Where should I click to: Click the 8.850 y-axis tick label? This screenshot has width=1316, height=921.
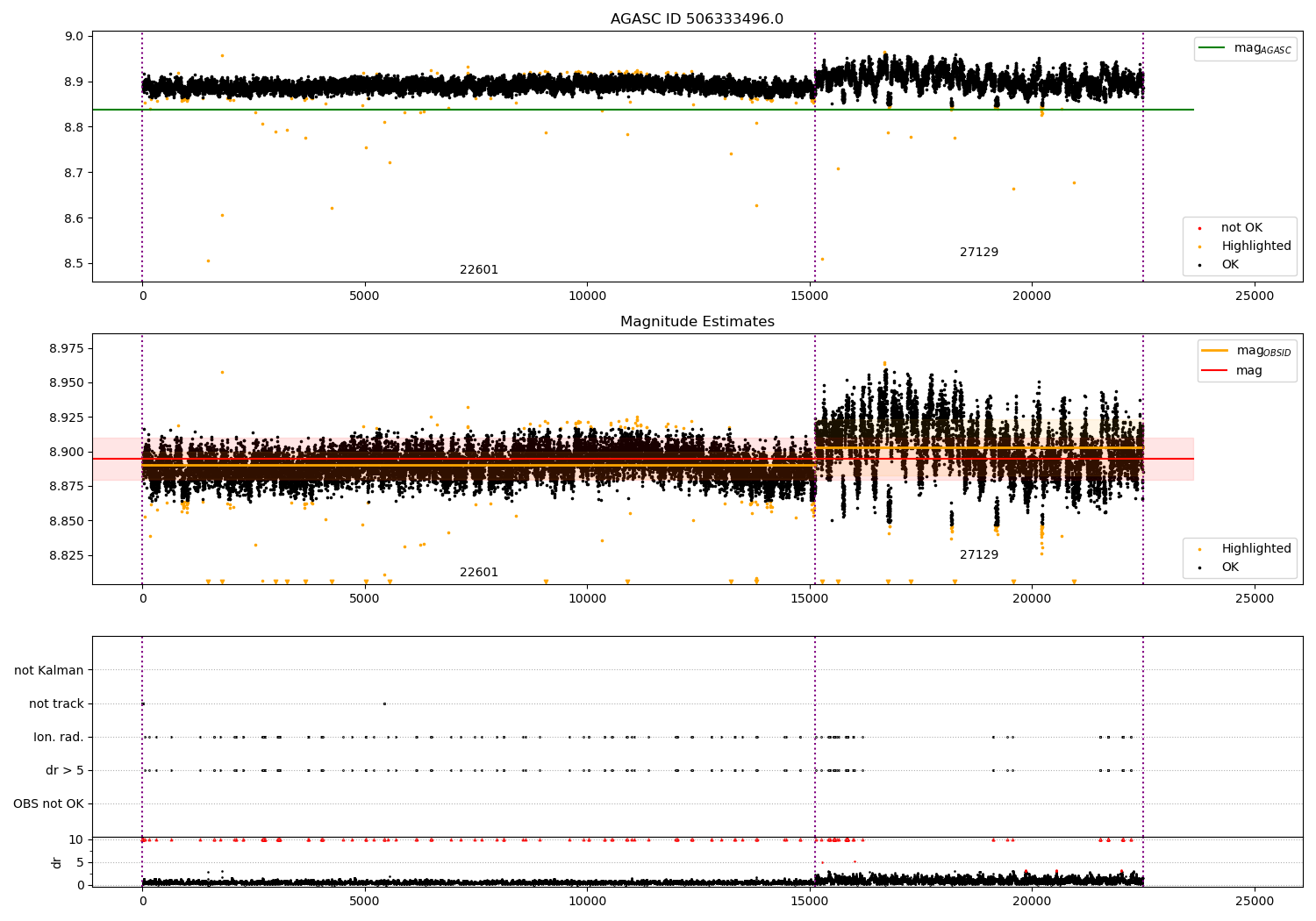click(x=67, y=521)
